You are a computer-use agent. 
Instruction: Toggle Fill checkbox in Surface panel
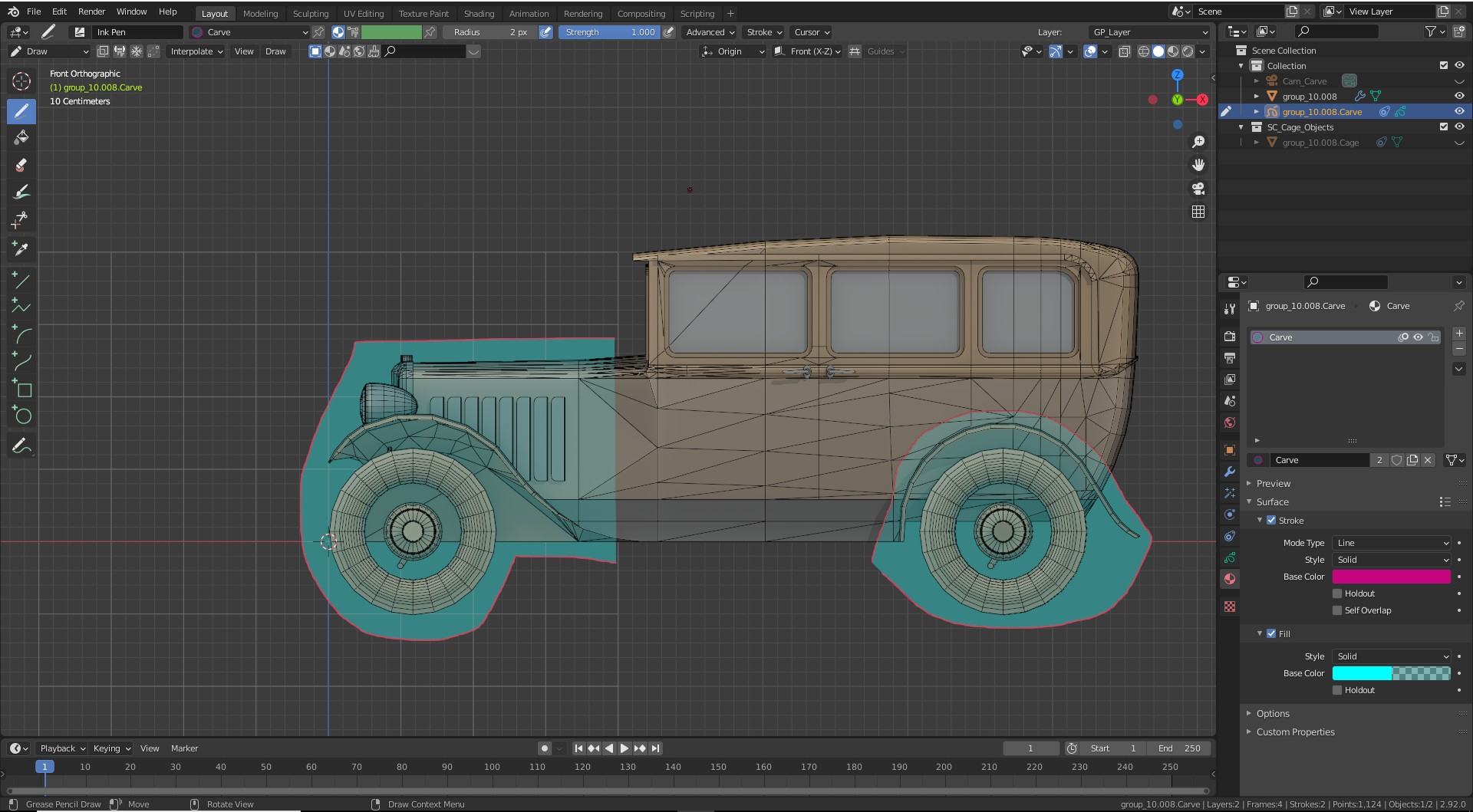1271,634
